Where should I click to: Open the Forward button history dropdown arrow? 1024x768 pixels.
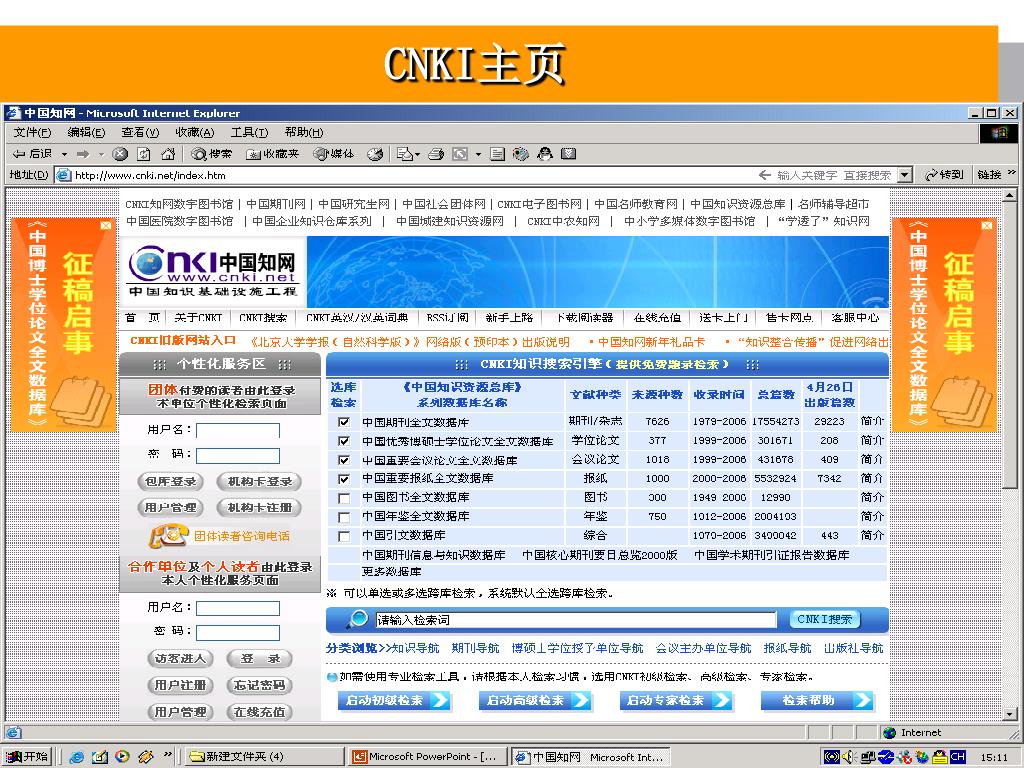[x=101, y=154]
